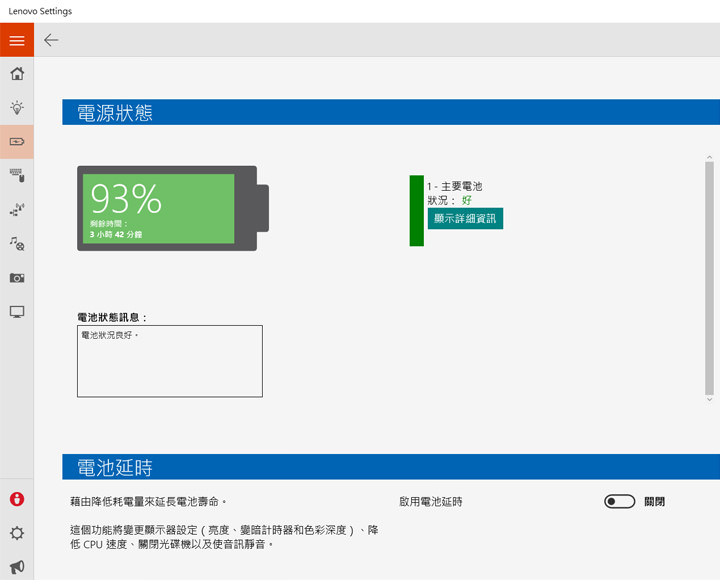Click the megaphone feedback icon

pos(17,567)
